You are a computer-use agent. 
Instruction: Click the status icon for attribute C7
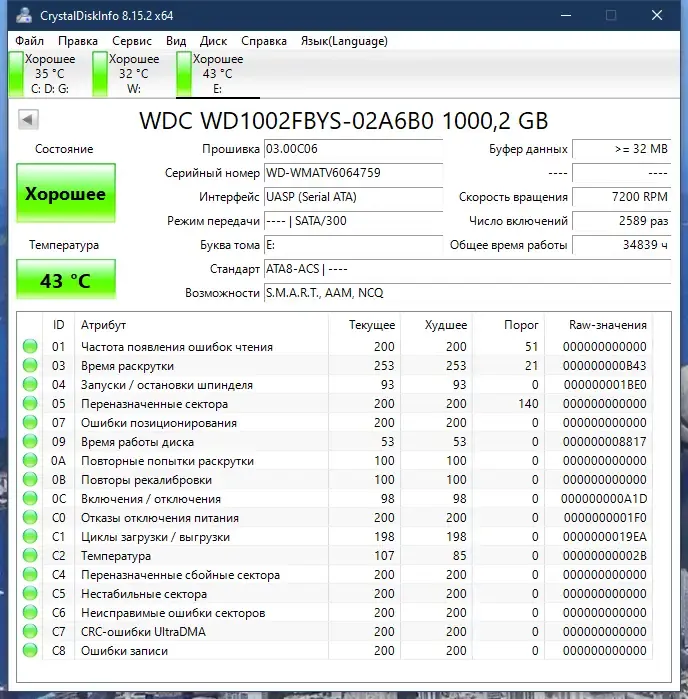coord(30,632)
